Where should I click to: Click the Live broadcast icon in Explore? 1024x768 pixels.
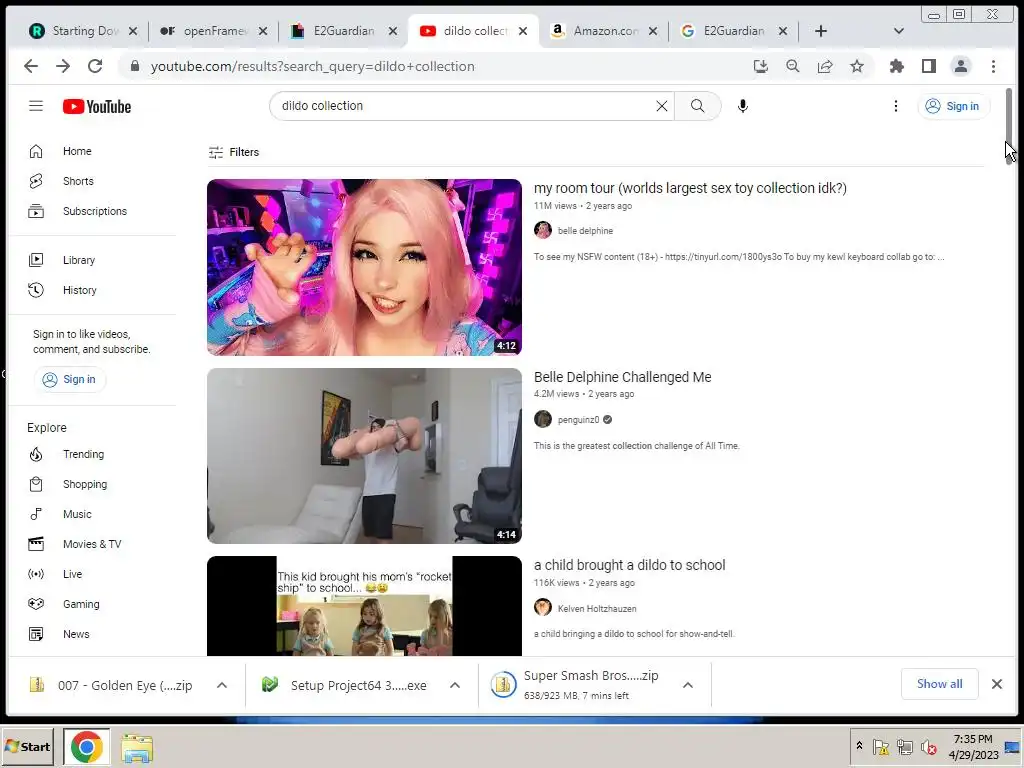coord(36,574)
